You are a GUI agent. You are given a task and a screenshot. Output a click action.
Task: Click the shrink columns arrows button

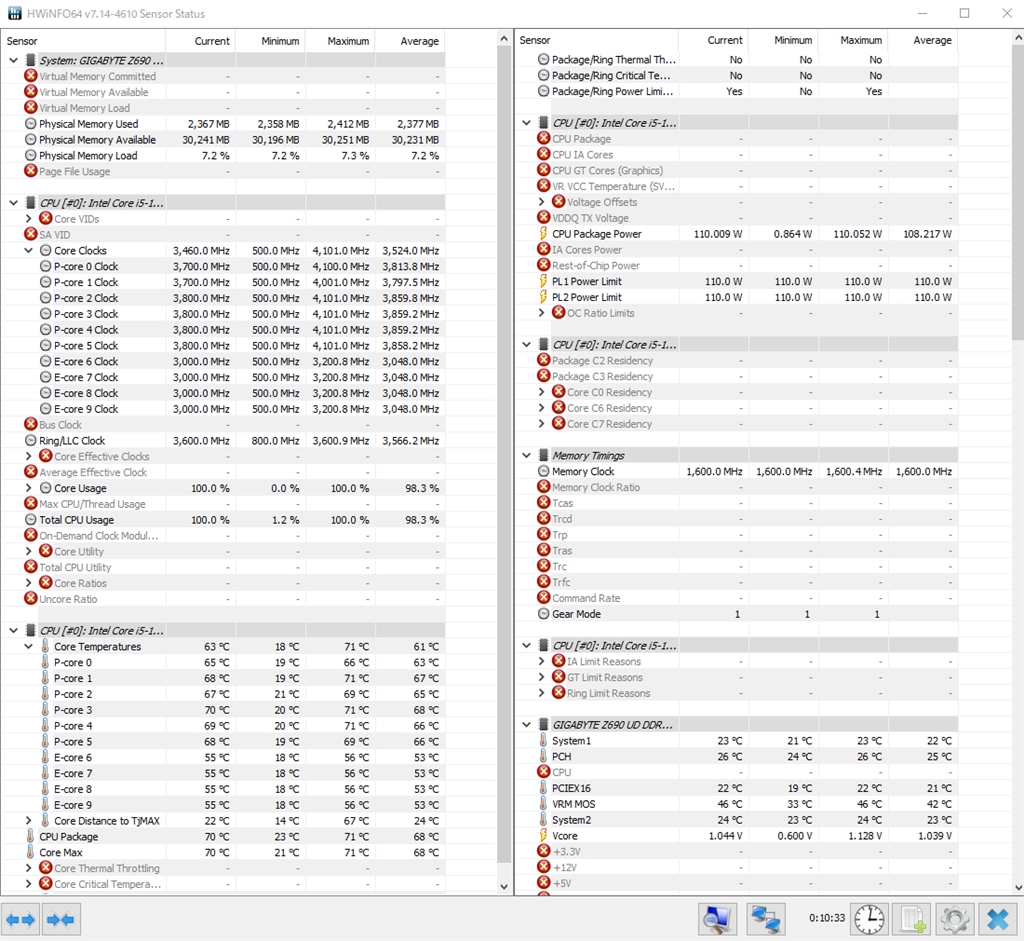(x=61, y=919)
